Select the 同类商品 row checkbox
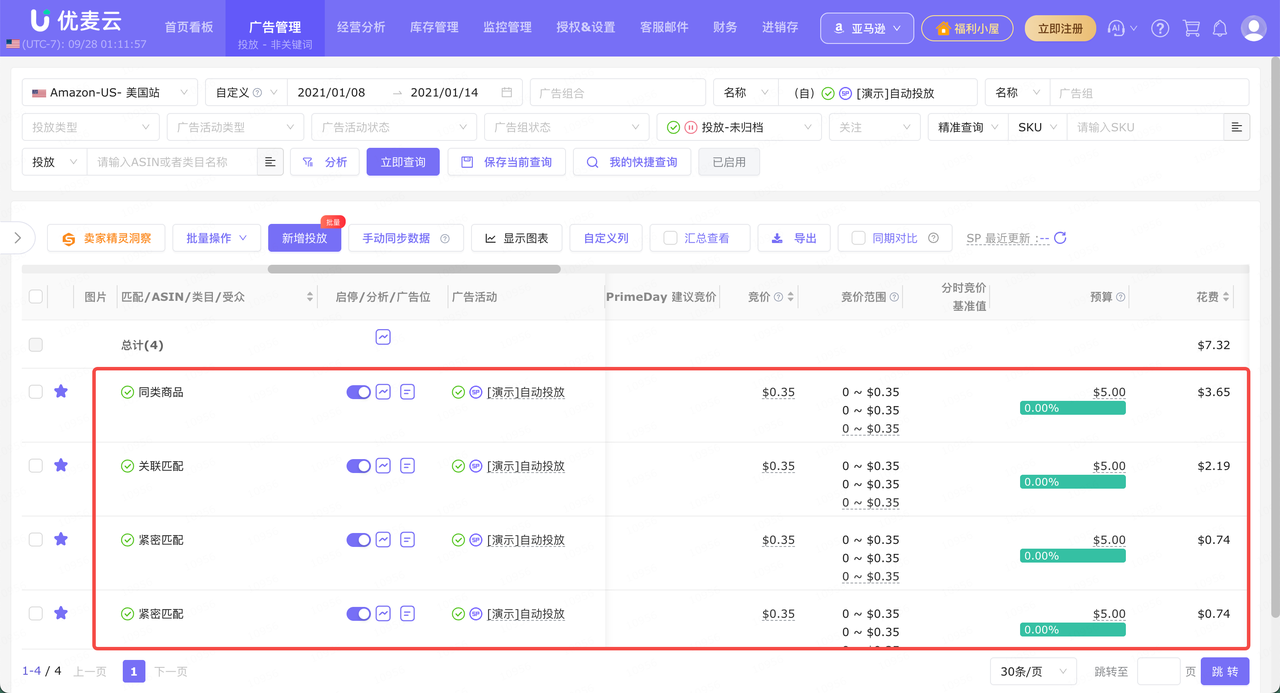The image size is (1280, 693). click(36, 392)
